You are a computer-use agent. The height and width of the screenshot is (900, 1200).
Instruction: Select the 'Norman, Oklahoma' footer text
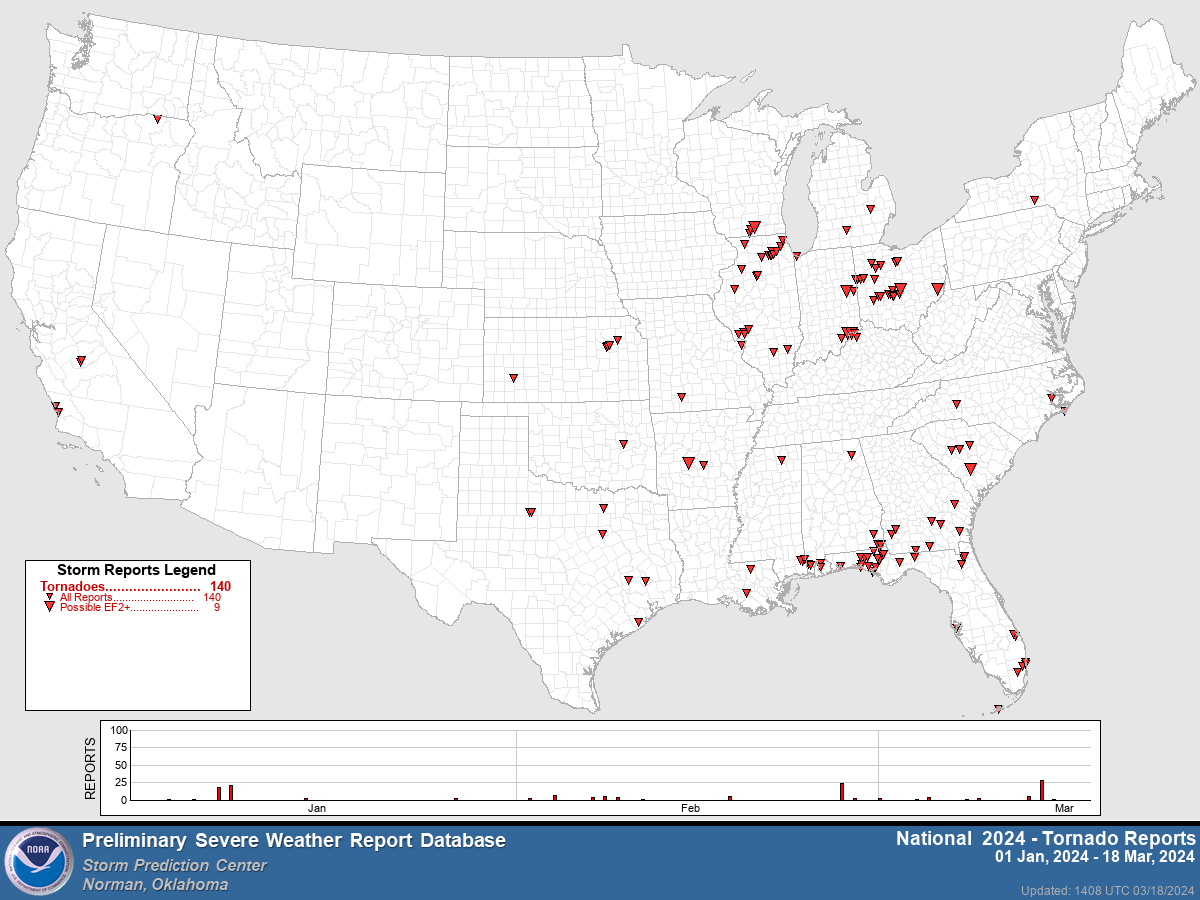point(155,884)
